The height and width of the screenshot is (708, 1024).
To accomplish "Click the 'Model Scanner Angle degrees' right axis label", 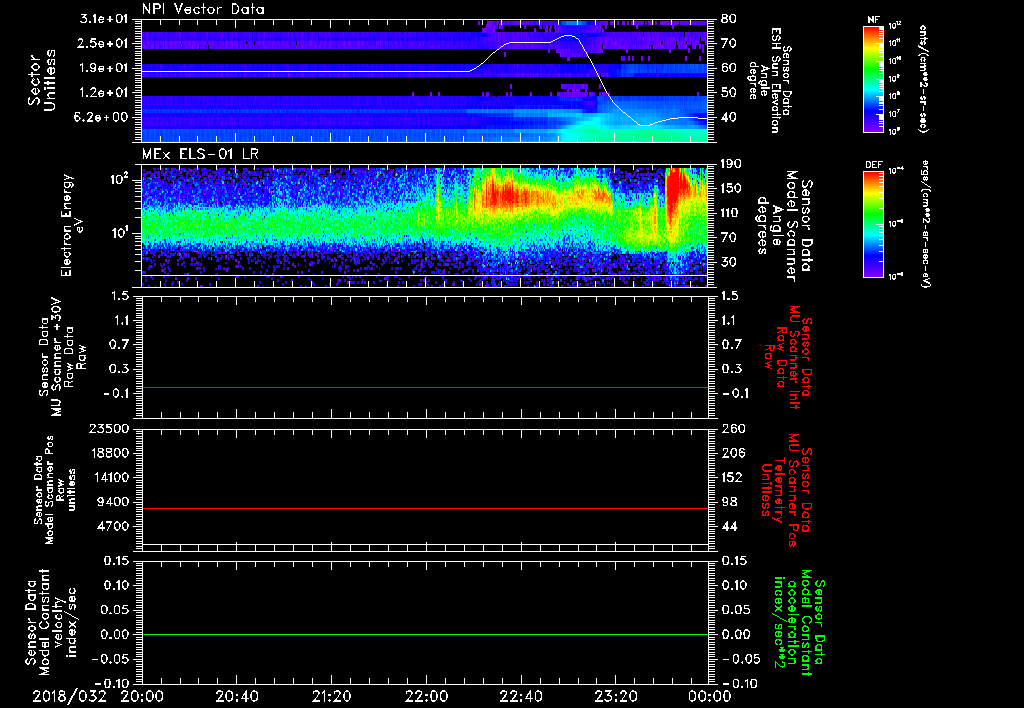I will (785, 226).
